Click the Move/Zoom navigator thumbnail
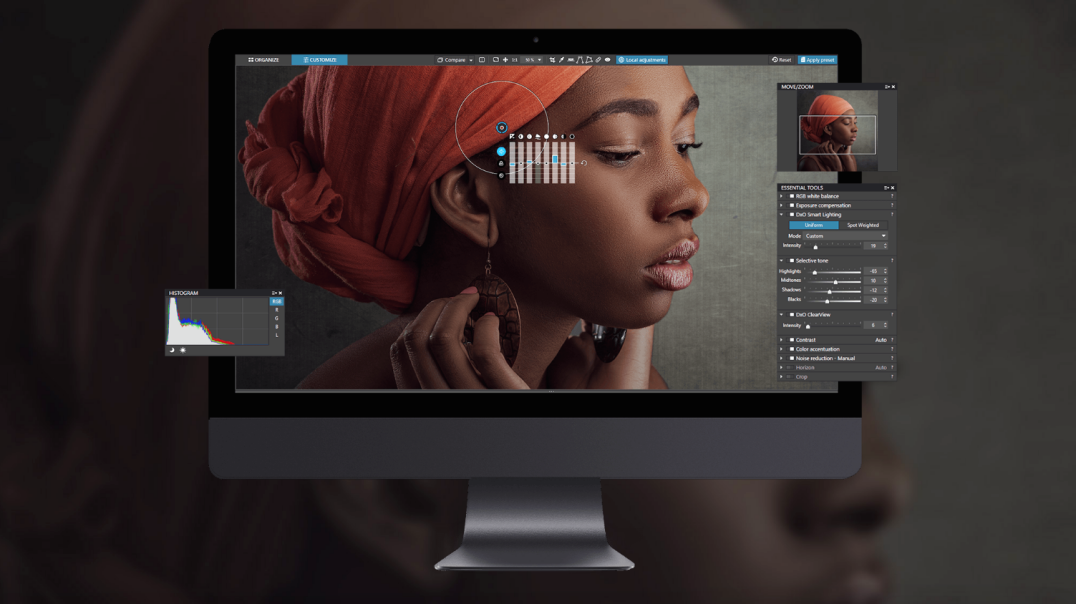 837,130
